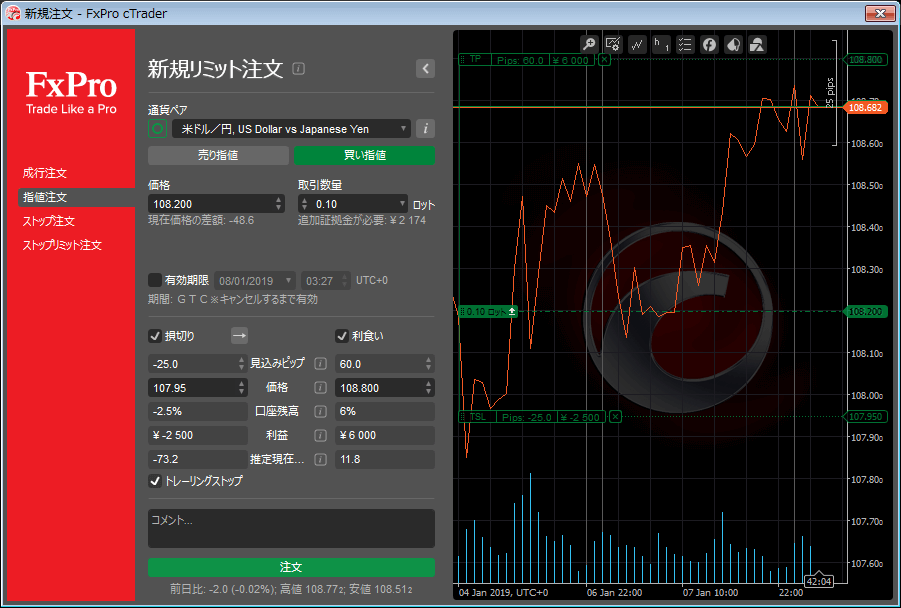
Task: Click the info icon in 推定現在 row
Action: pyautogui.click(x=321, y=459)
